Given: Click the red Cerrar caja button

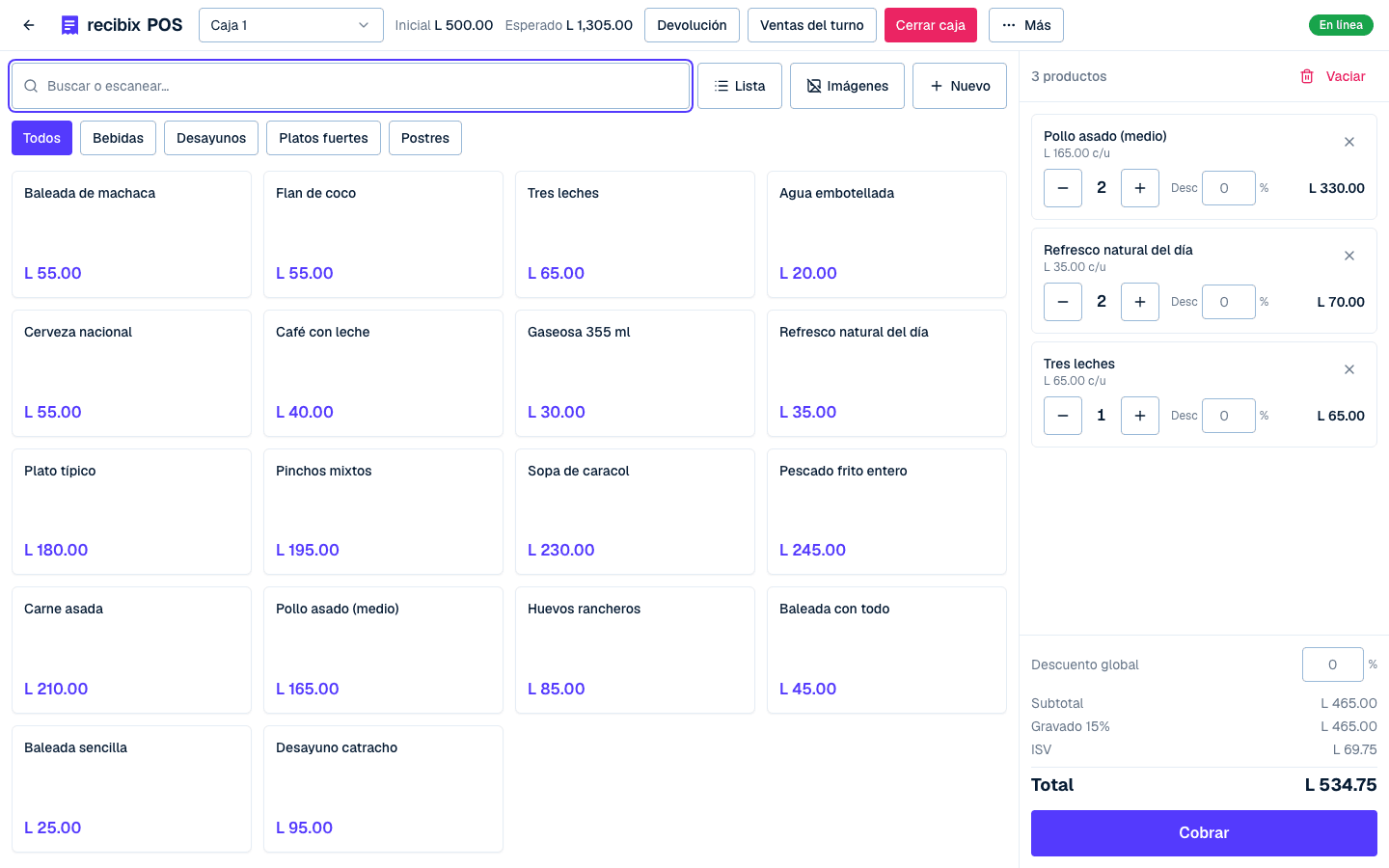Looking at the screenshot, I should click(x=931, y=25).
